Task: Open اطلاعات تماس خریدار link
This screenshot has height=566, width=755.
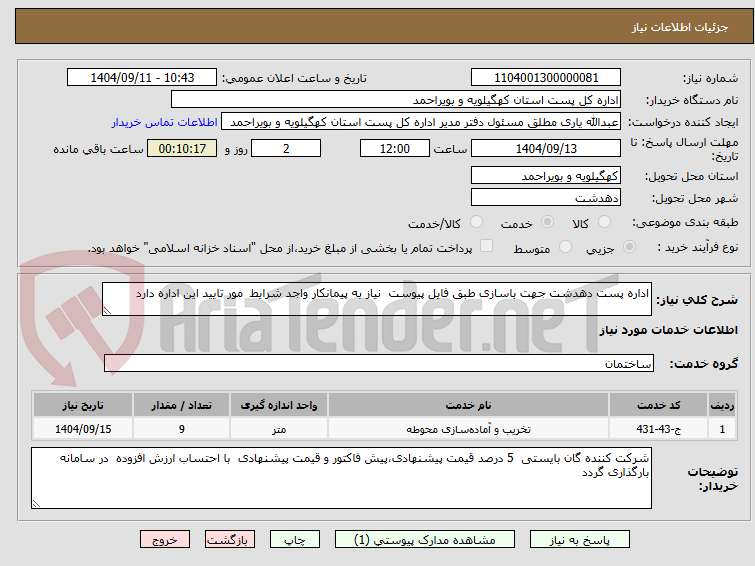Action: point(165,122)
